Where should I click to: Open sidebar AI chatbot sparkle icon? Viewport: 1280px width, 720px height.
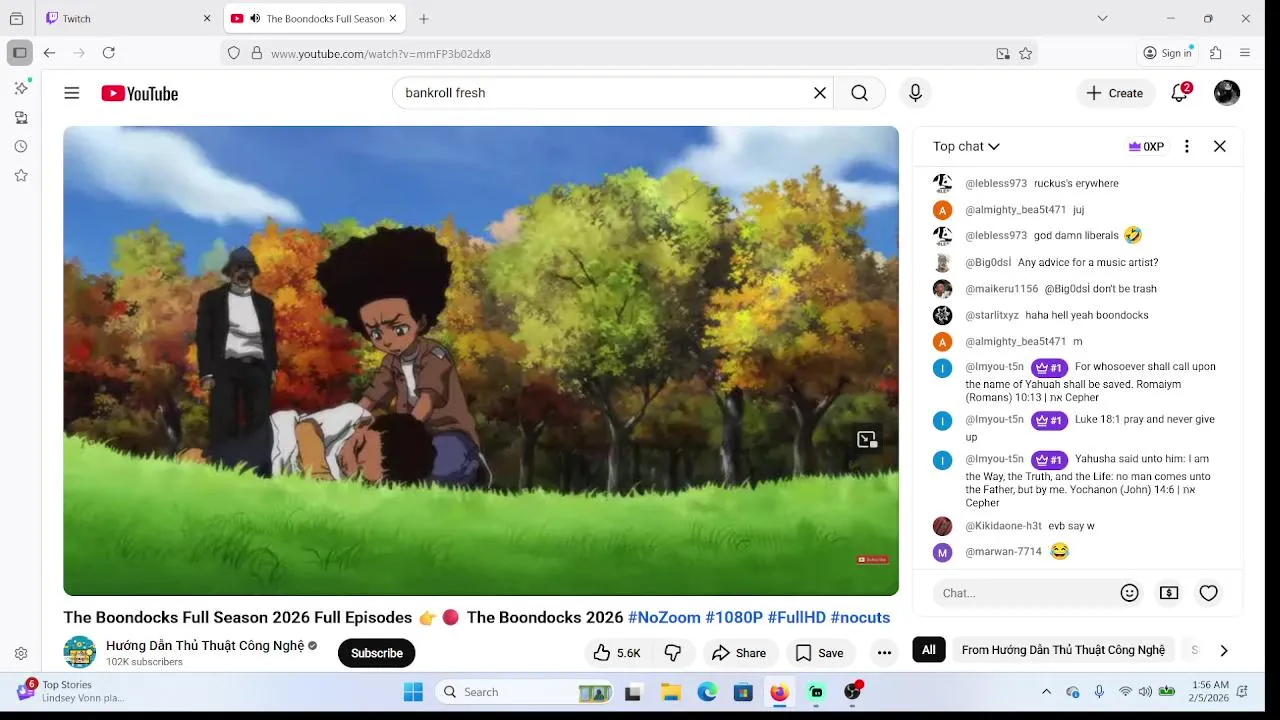tap(21, 88)
